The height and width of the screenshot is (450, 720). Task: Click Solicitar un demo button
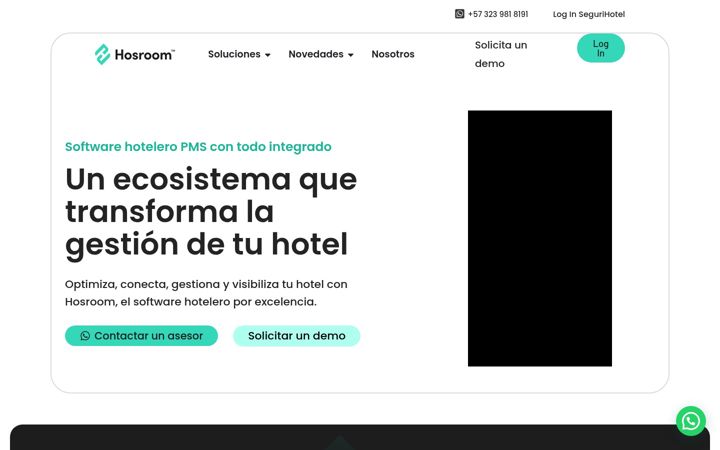click(x=297, y=336)
